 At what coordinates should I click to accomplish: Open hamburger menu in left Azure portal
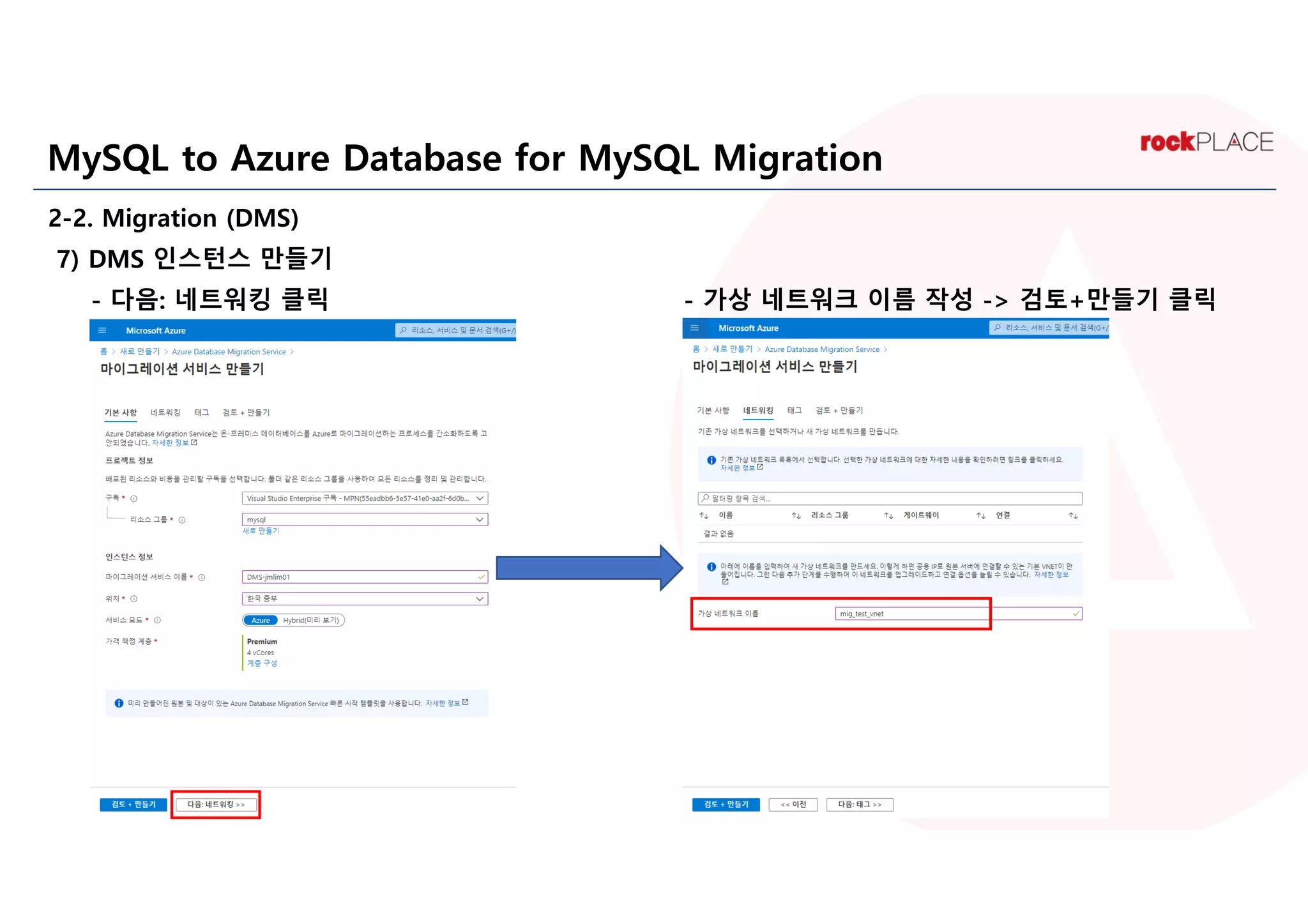102,330
